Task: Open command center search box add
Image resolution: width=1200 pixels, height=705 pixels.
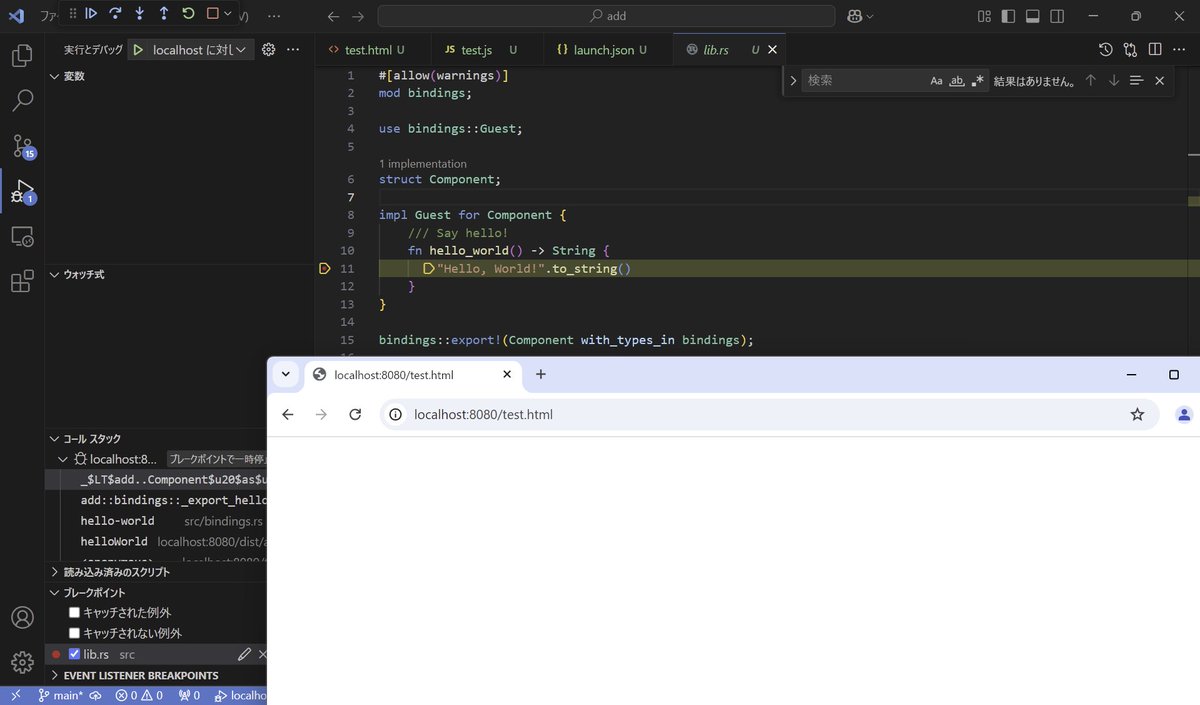Action: point(606,16)
